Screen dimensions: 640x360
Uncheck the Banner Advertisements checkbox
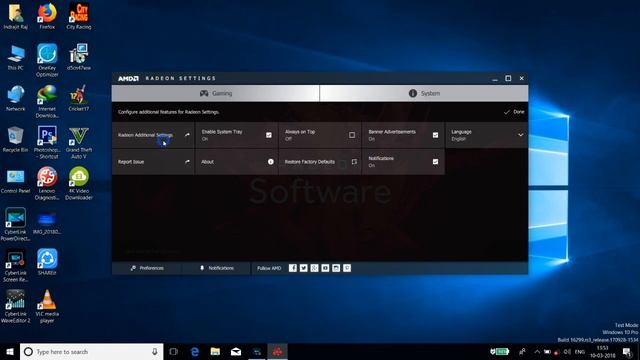tap(436, 135)
